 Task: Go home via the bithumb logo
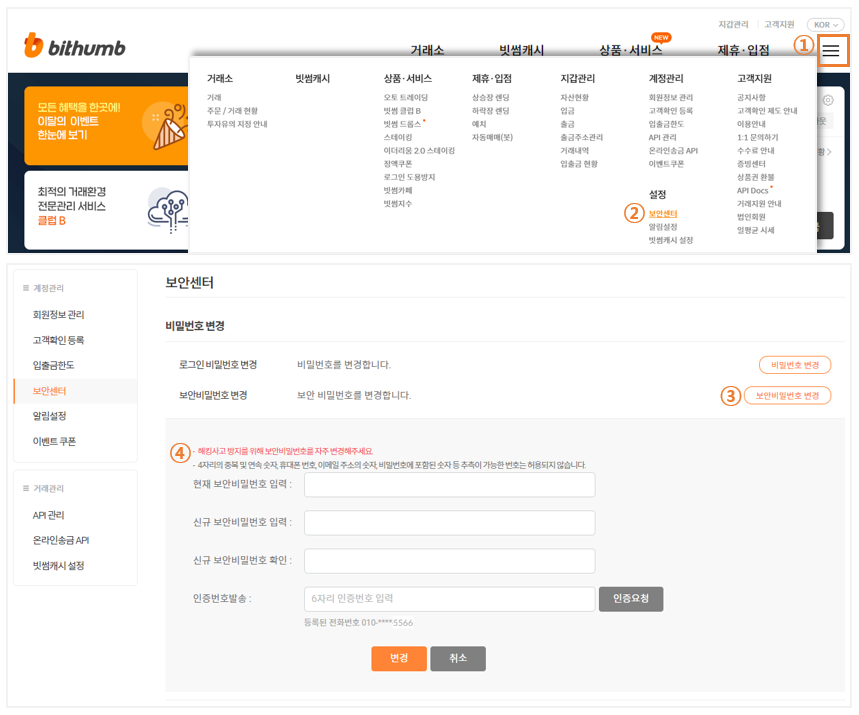(x=75, y=46)
